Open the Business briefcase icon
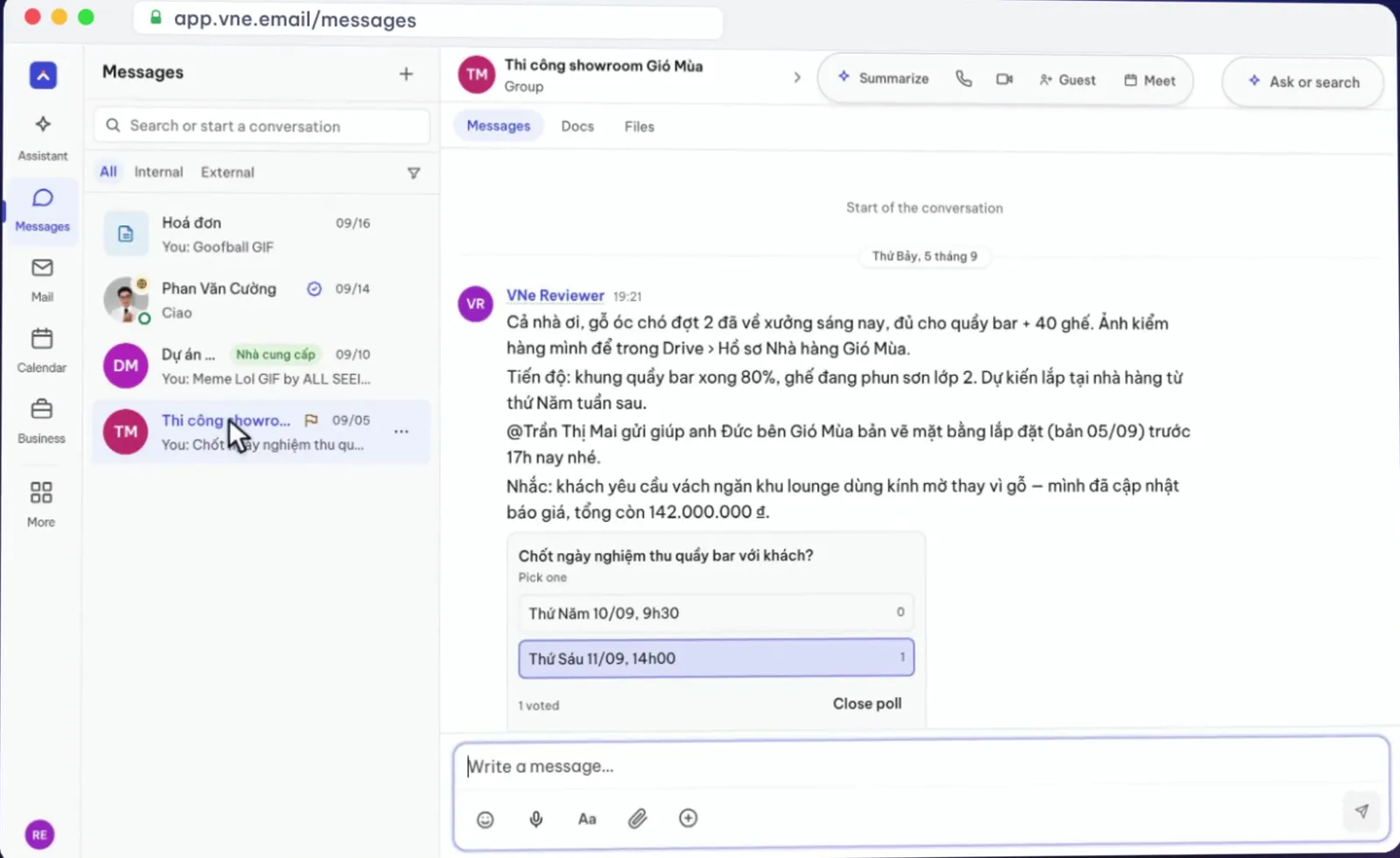The width and height of the screenshot is (1400, 858). click(x=42, y=409)
